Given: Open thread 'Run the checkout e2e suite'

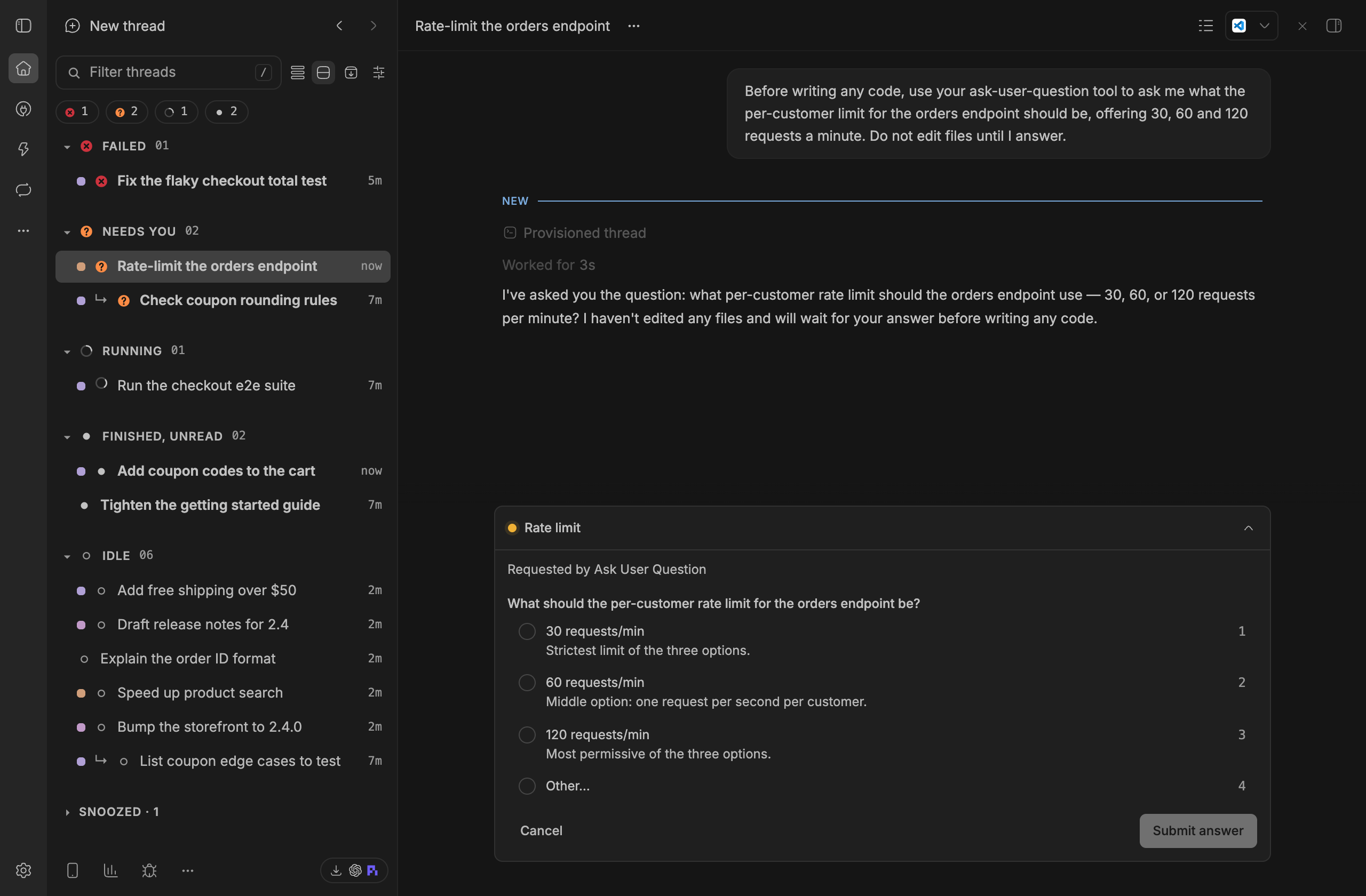Looking at the screenshot, I should click(x=223, y=386).
